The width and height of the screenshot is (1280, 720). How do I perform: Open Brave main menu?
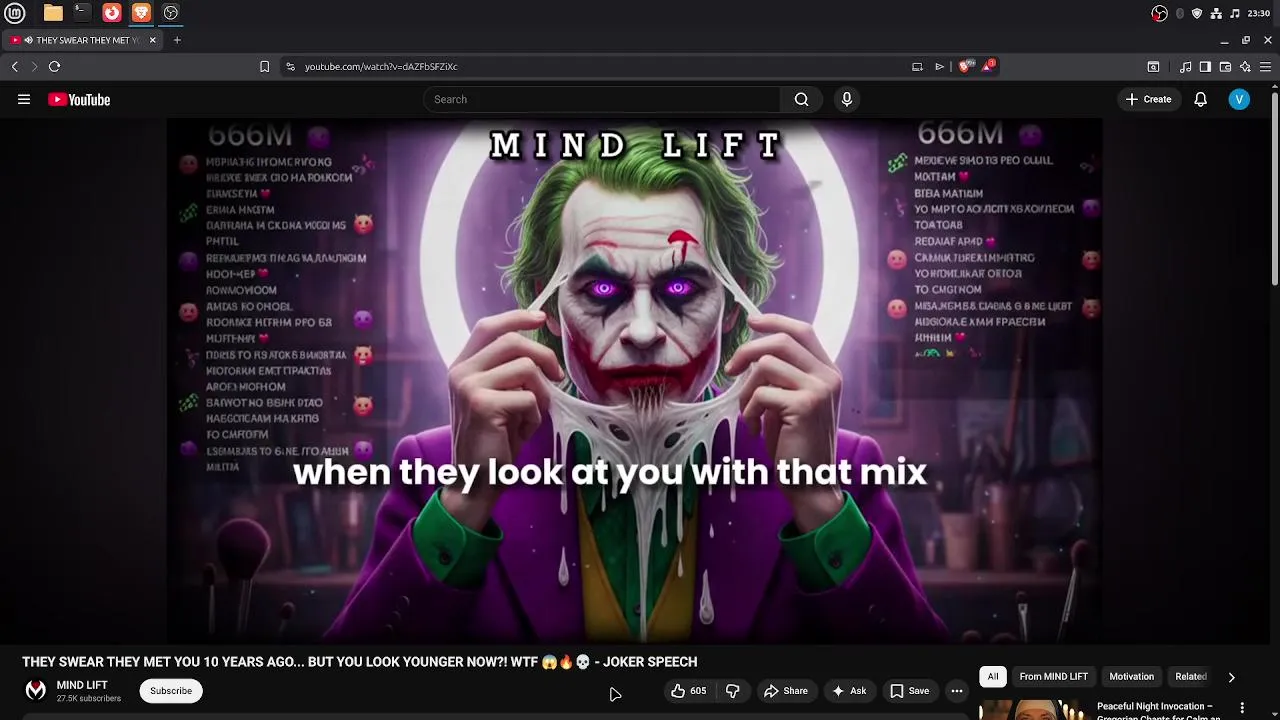click(x=1265, y=66)
